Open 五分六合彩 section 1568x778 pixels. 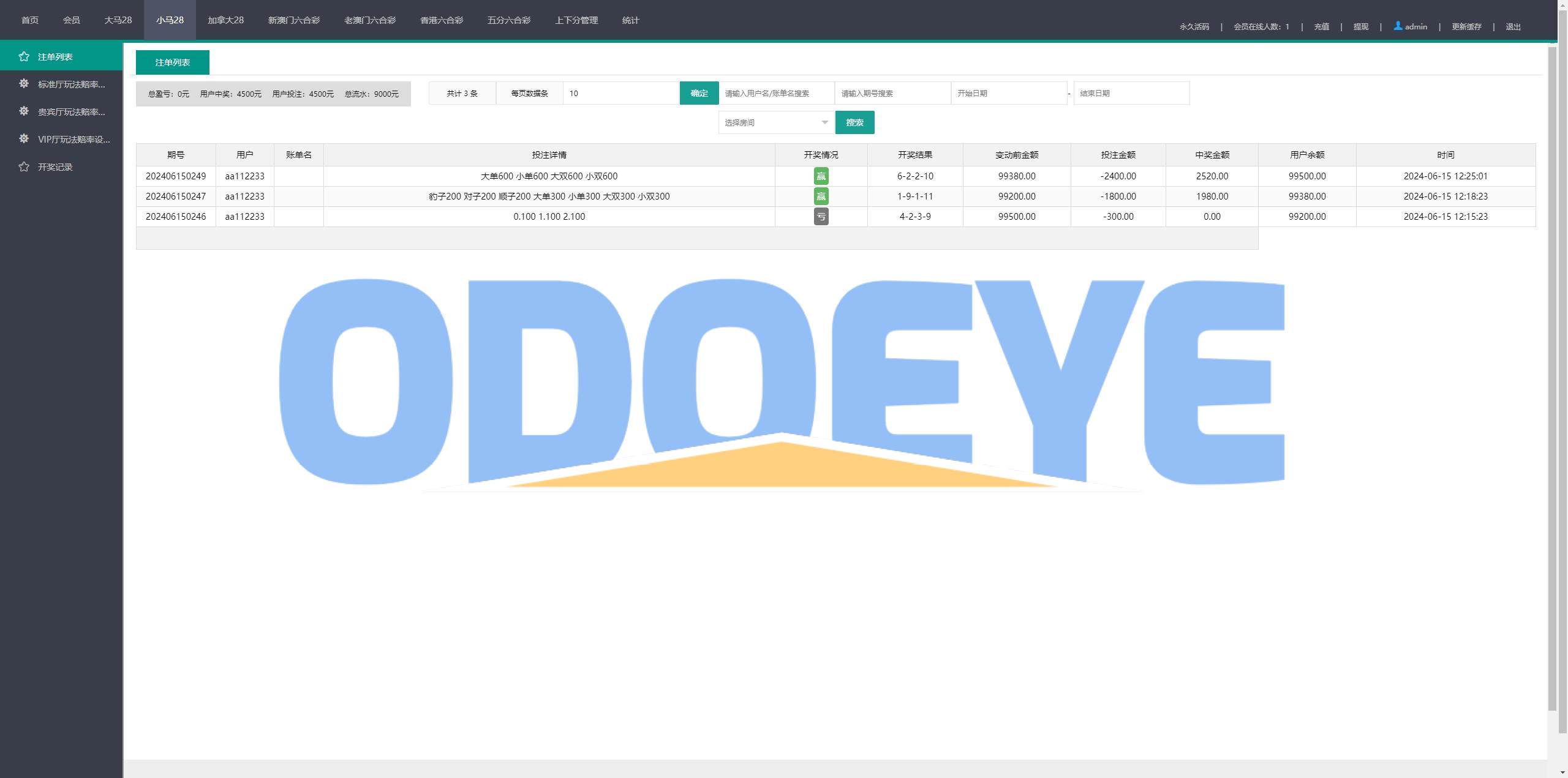[509, 20]
